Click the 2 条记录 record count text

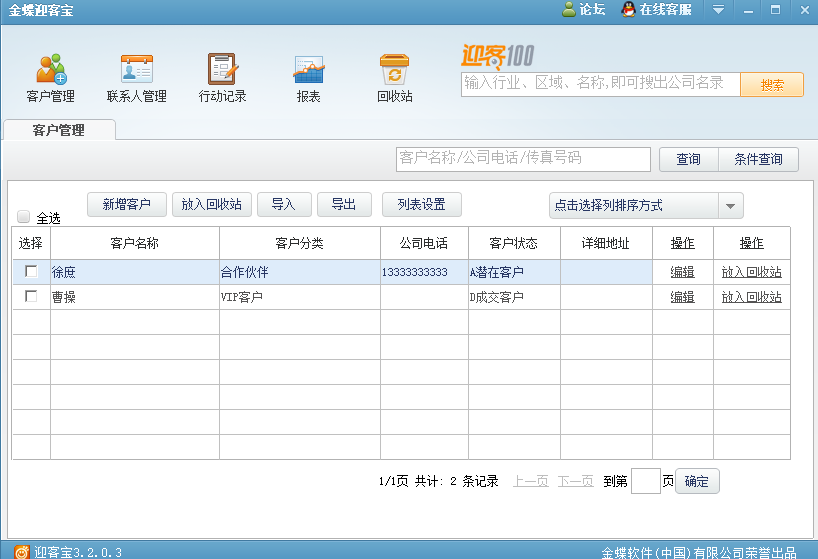coord(474,481)
